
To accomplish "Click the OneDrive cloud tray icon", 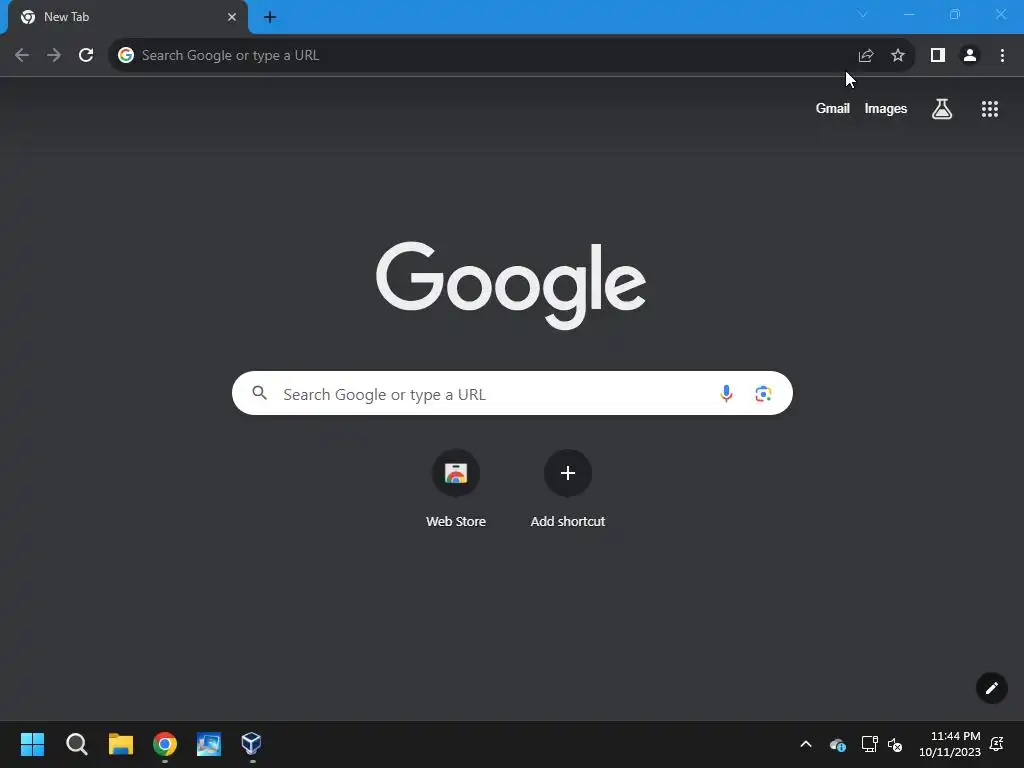I will pos(838,744).
